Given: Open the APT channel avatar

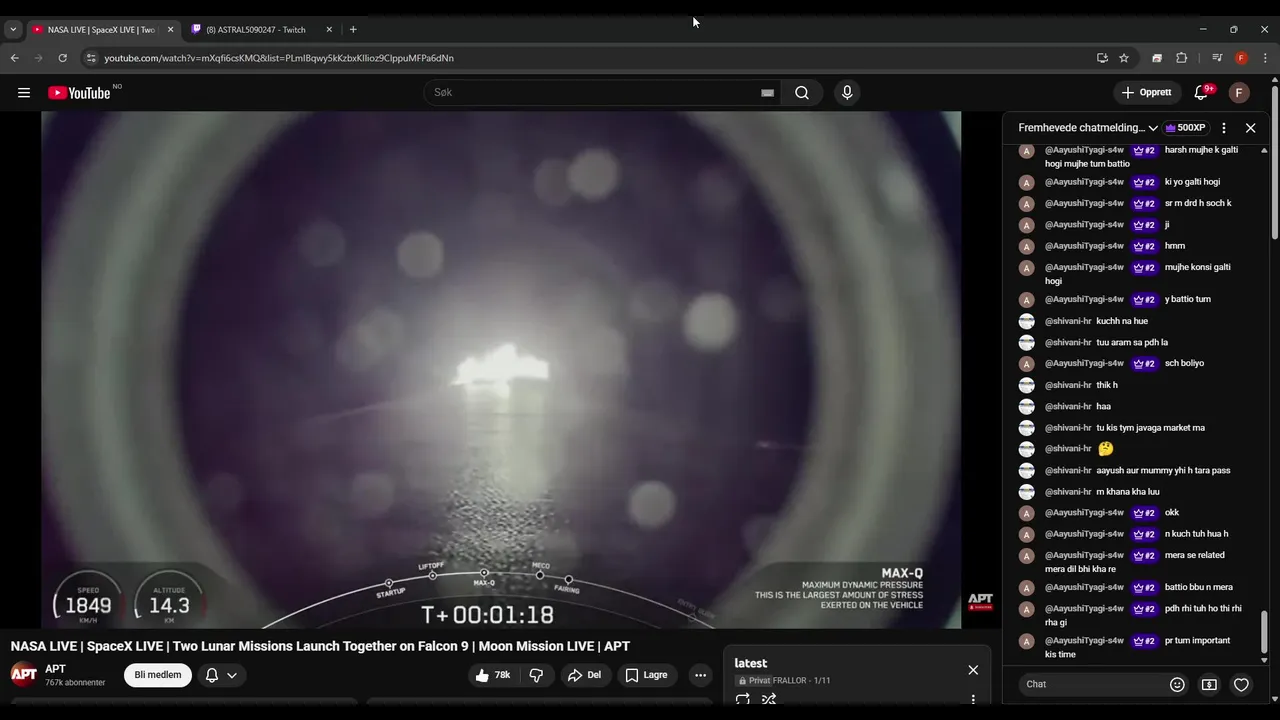Looking at the screenshot, I should [24, 674].
